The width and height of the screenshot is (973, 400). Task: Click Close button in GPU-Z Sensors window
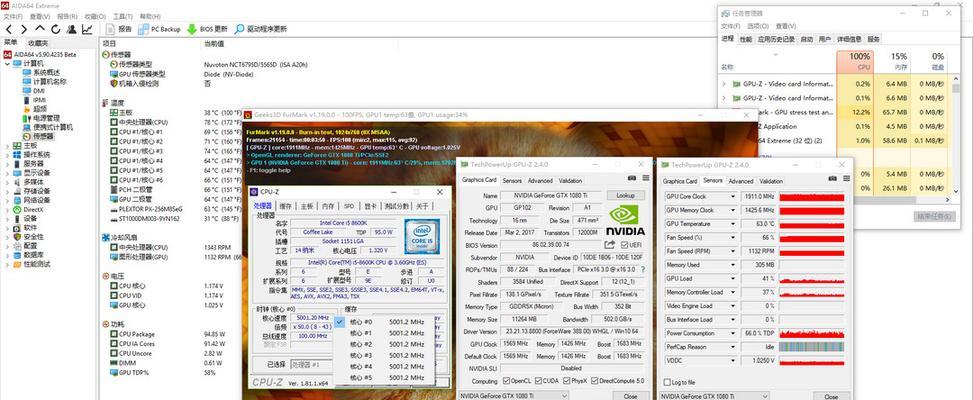(x=831, y=396)
